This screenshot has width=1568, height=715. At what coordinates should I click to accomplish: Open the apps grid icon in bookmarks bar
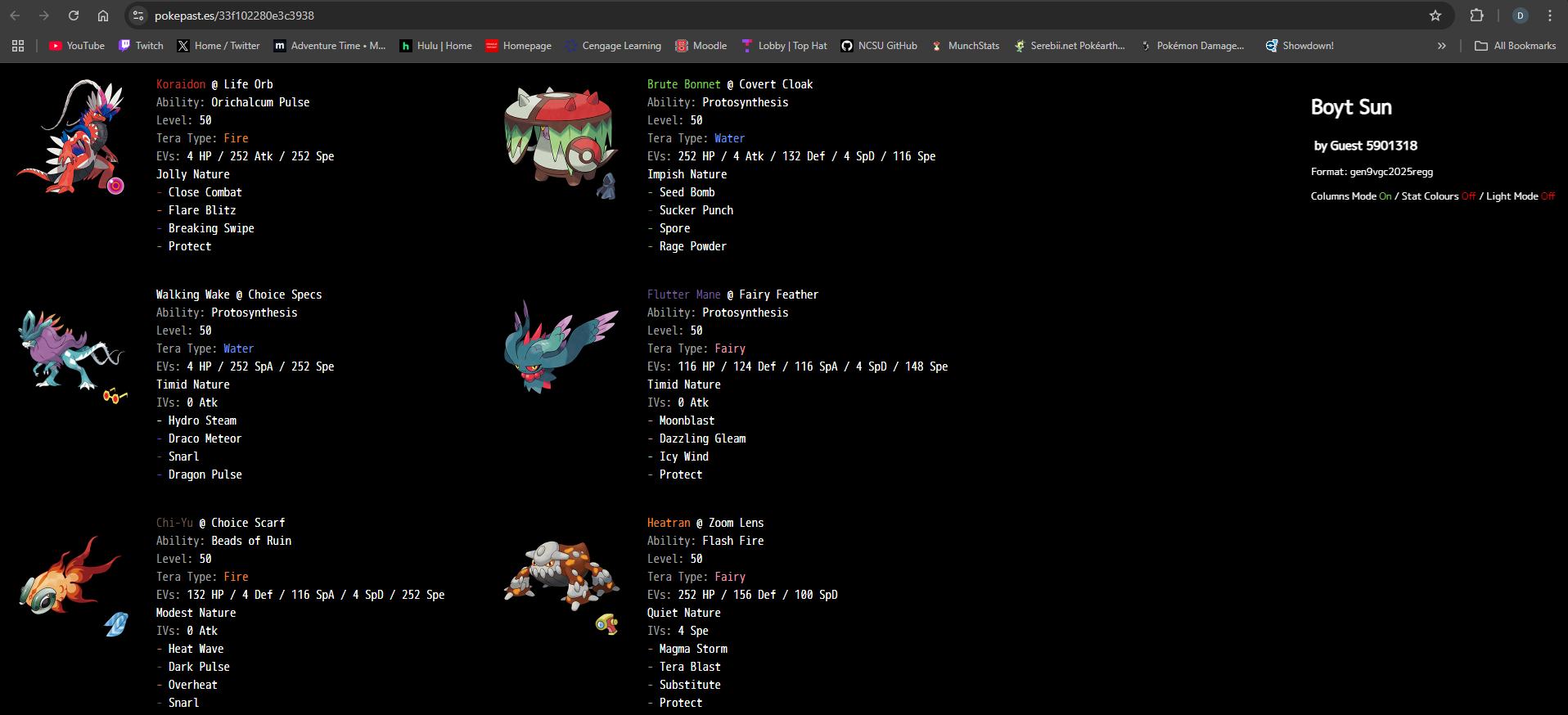(x=18, y=46)
